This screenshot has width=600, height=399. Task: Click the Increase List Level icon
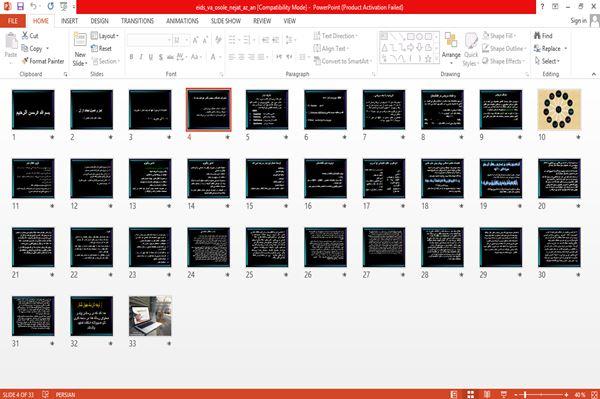[276, 40]
